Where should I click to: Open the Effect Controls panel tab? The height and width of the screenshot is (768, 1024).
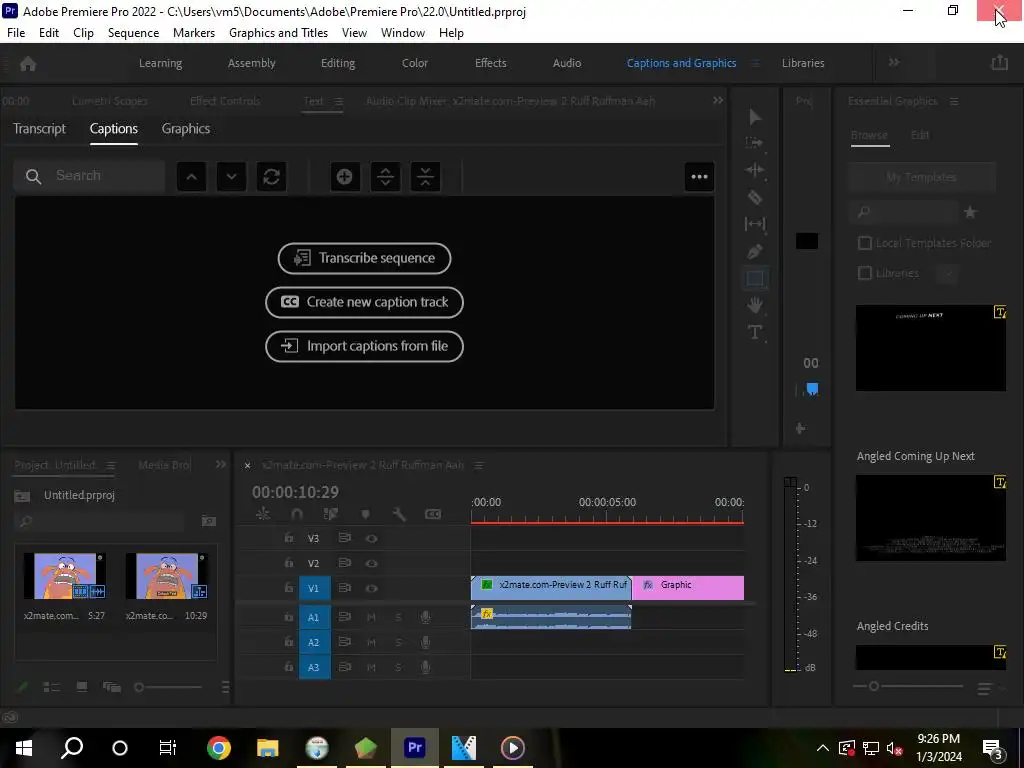click(225, 101)
